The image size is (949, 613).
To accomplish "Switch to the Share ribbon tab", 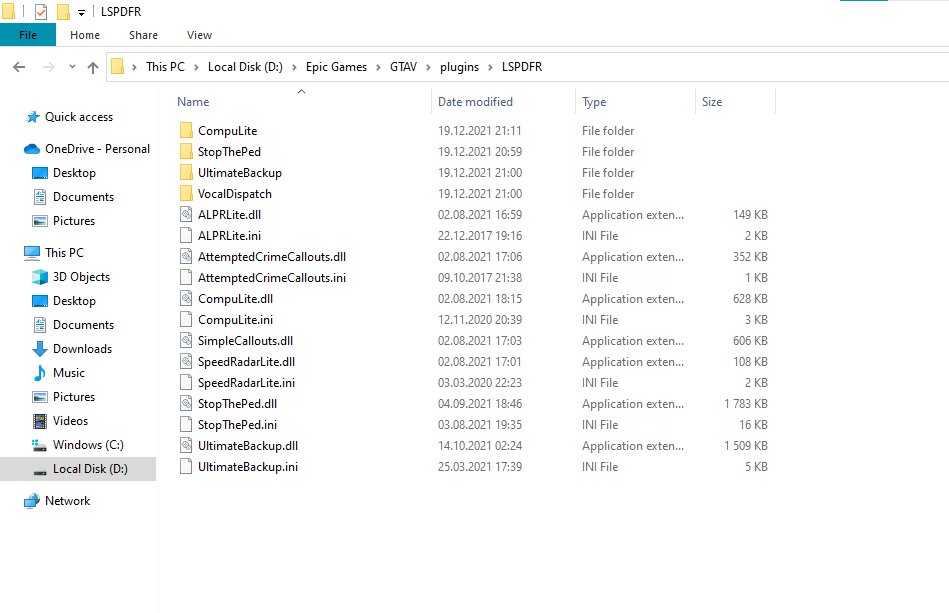I will pos(143,35).
